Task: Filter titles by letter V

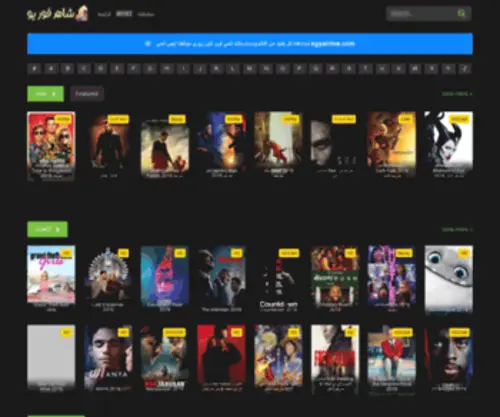Action: [x=399, y=69]
